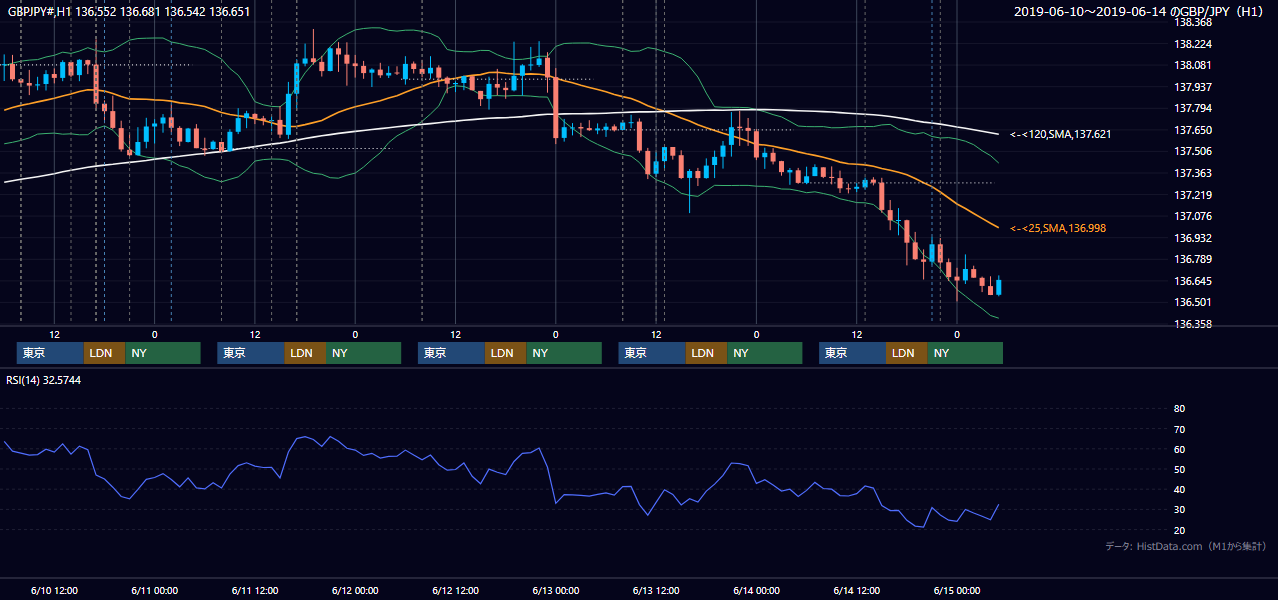Click price axis value 137.076
The width and height of the screenshot is (1278, 600).
click(1192, 216)
